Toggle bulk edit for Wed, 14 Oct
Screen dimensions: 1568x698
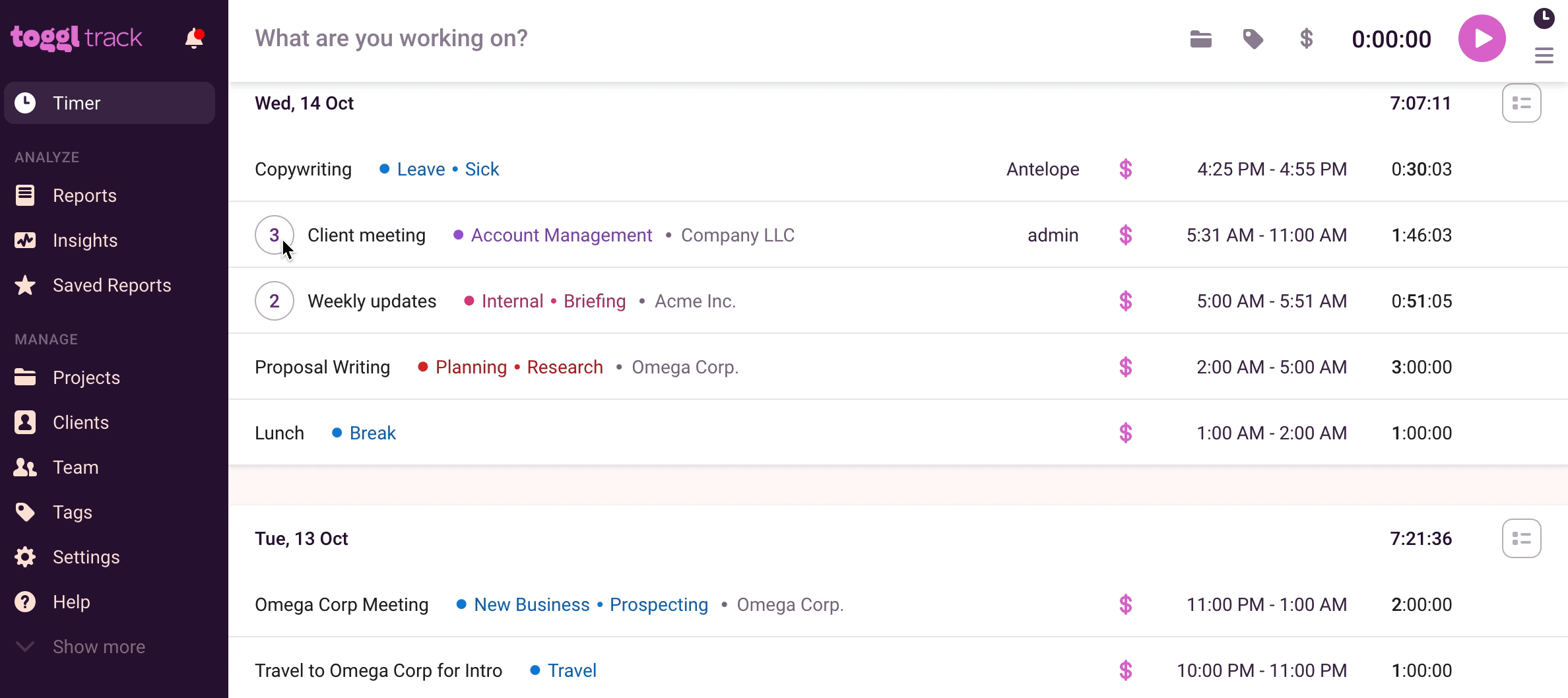pyautogui.click(x=1521, y=104)
